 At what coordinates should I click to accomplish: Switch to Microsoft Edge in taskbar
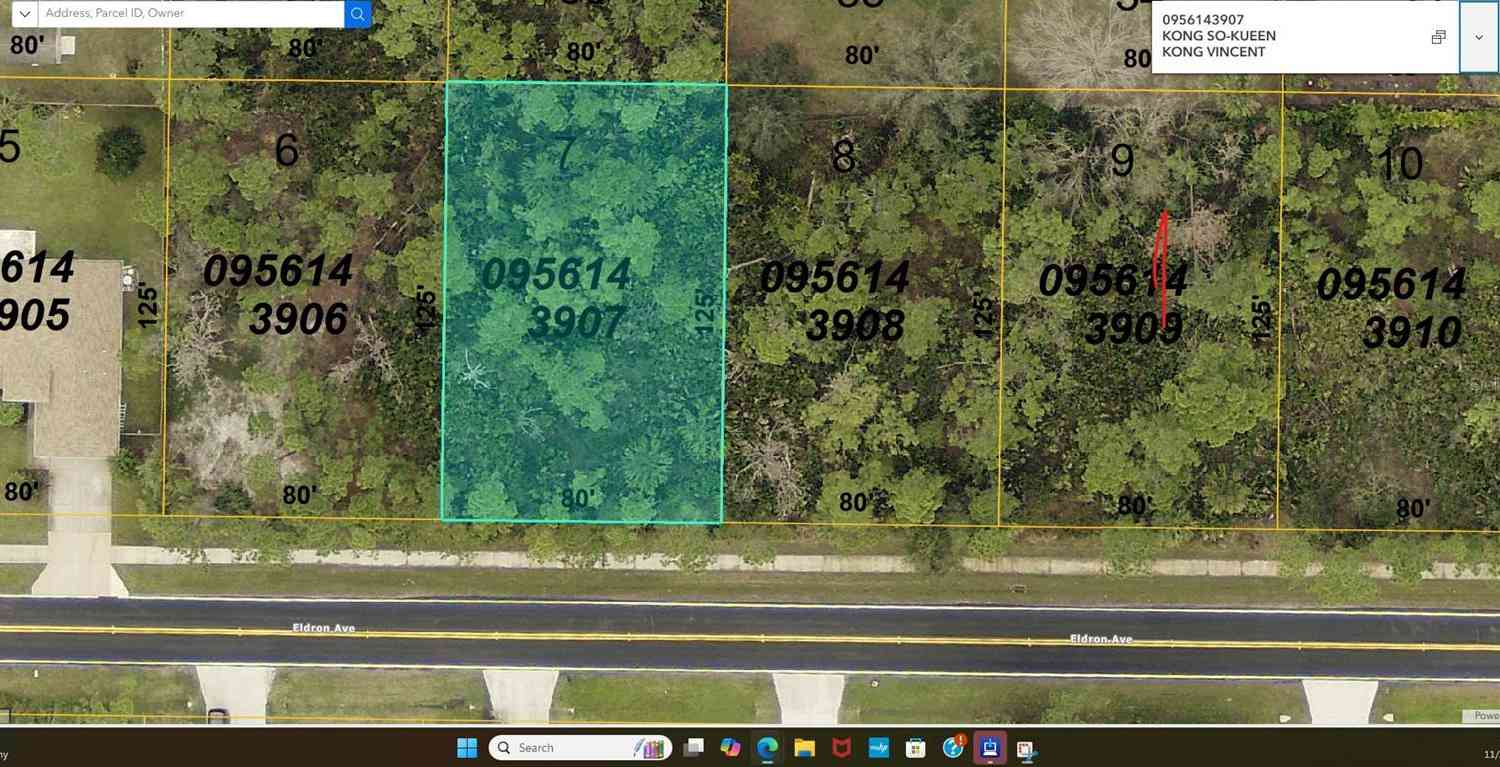[x=767, y=748]
